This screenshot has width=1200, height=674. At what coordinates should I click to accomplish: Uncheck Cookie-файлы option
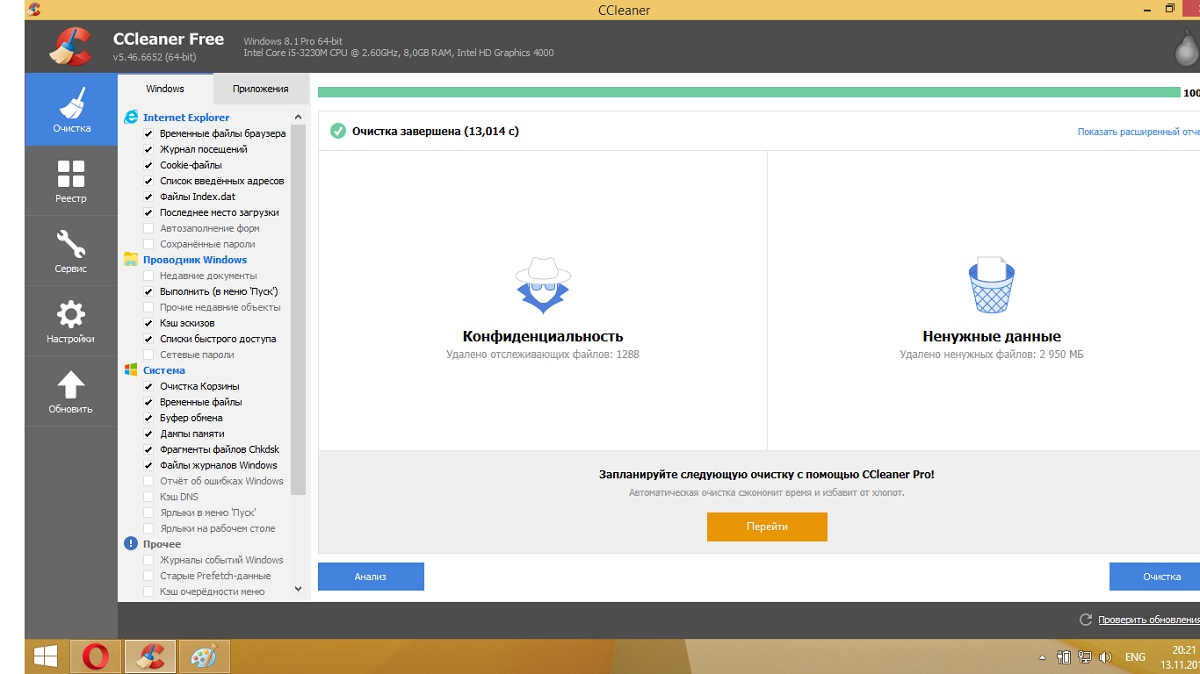pyautogui.click(x=149, y=165)
